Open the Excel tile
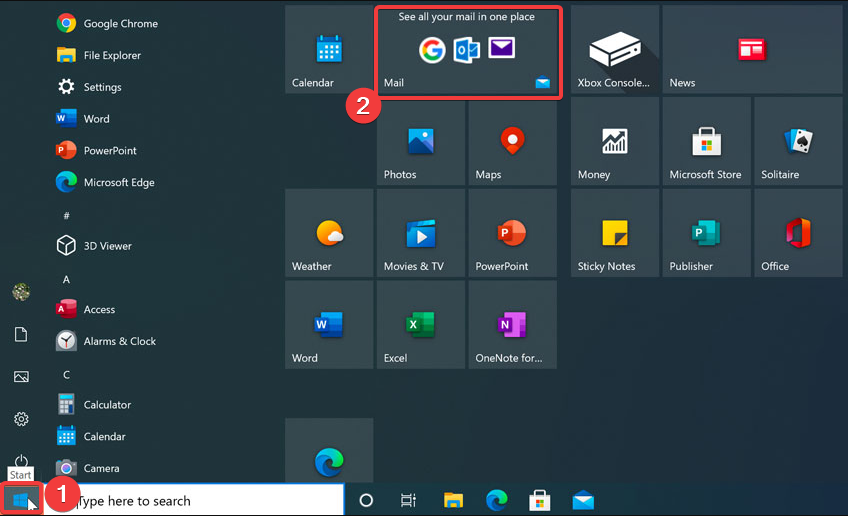 click(421, 325)
